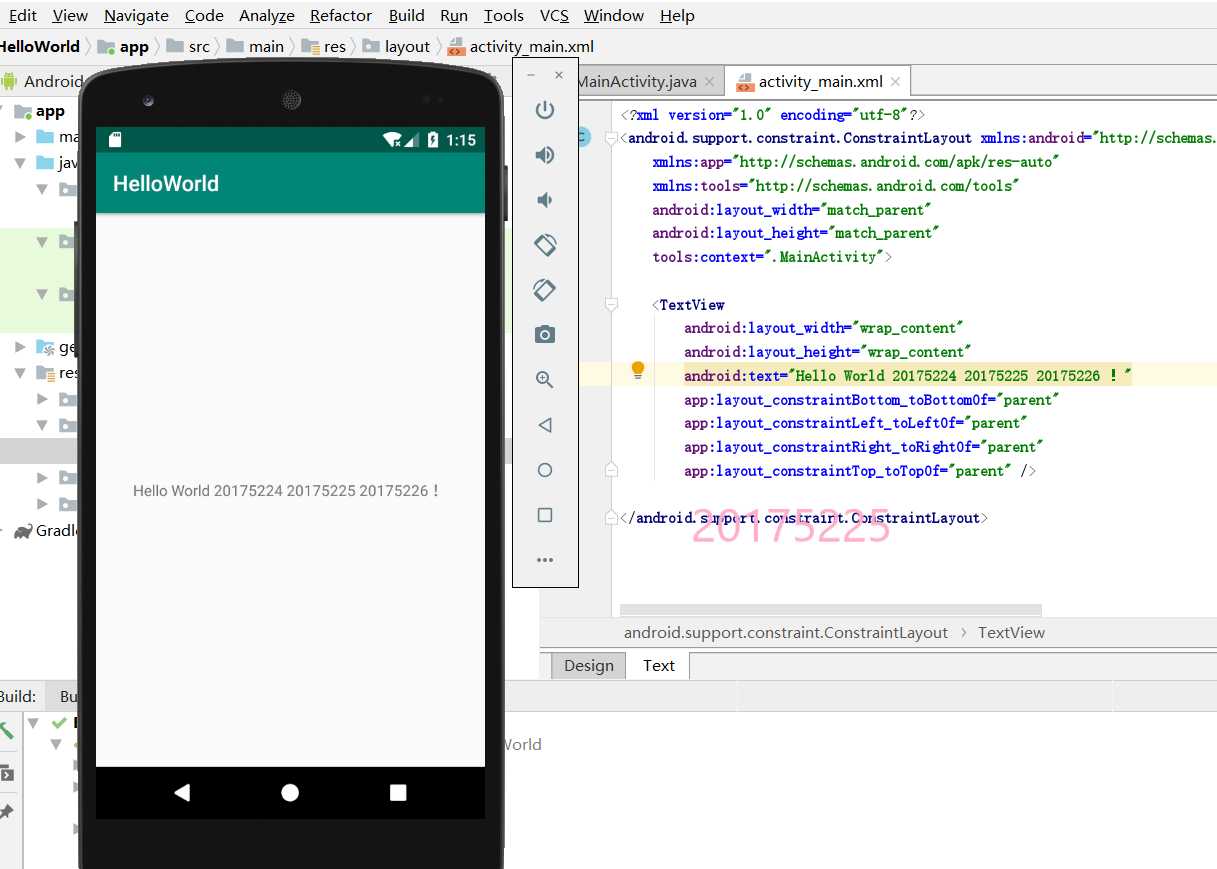
Task: Minimize the emulator toolbar with dash button
Action: [x=531, y=75]
